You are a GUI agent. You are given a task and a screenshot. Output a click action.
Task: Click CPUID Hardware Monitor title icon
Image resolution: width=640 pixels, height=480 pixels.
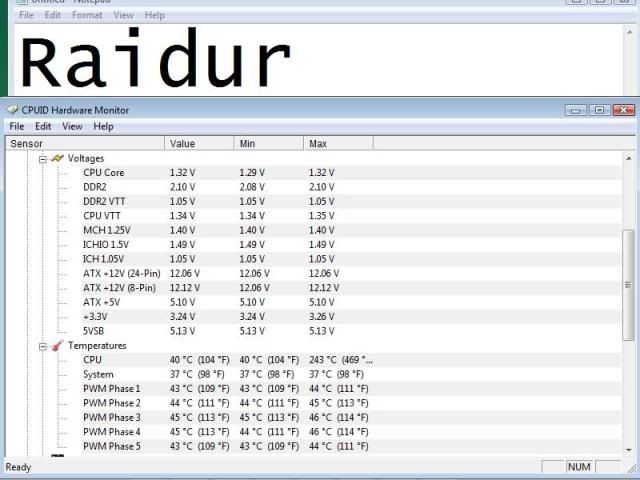[12, 110]
